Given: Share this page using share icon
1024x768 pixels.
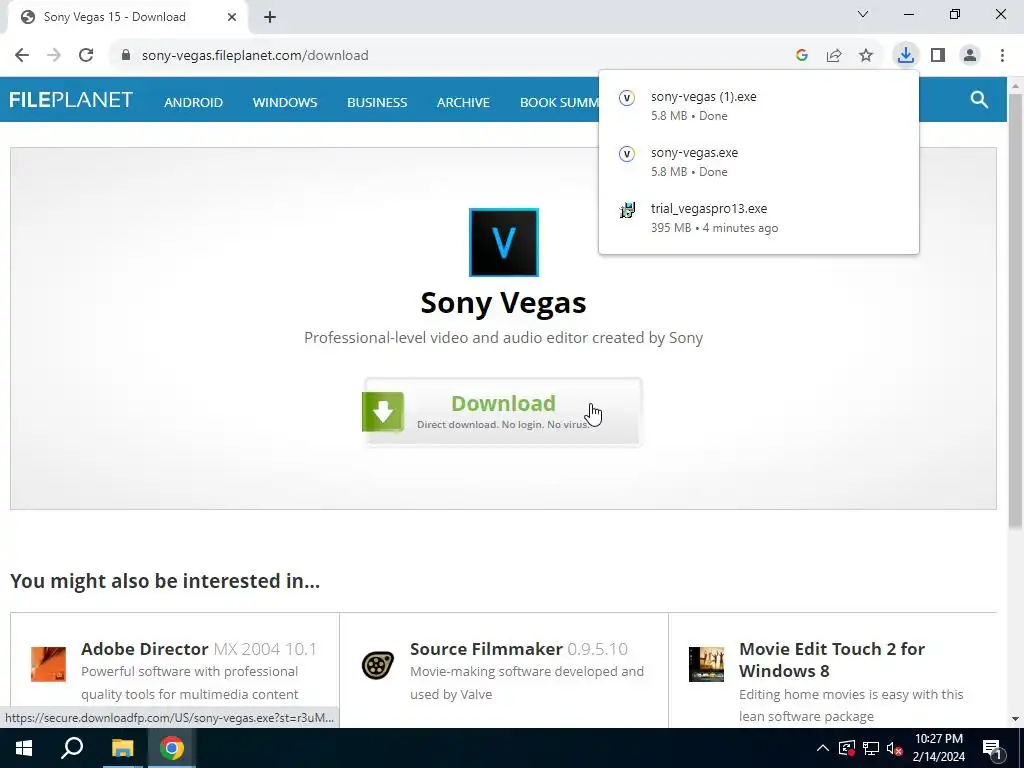Looking at the screenshot, I should pos(834,56).
